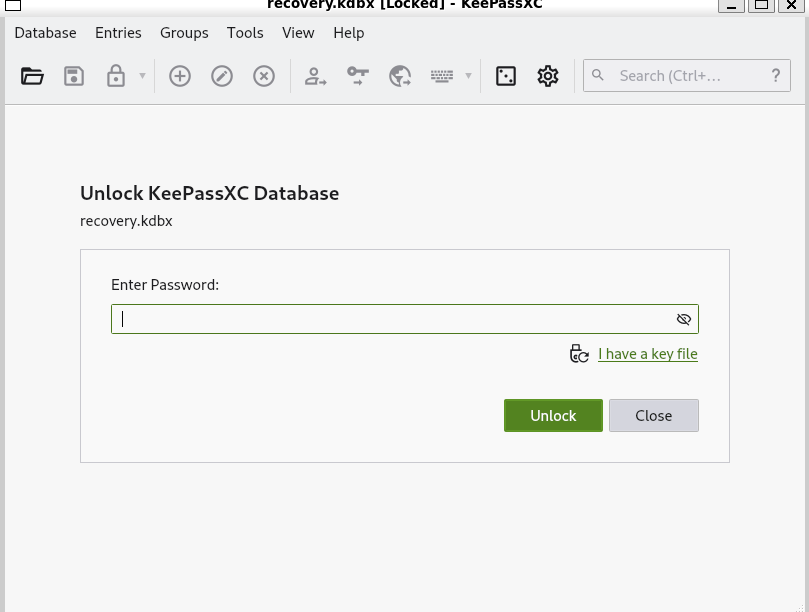Perform Auto-Type using the keyboard icon
809x612 pixels.
(x=442, y=76)
